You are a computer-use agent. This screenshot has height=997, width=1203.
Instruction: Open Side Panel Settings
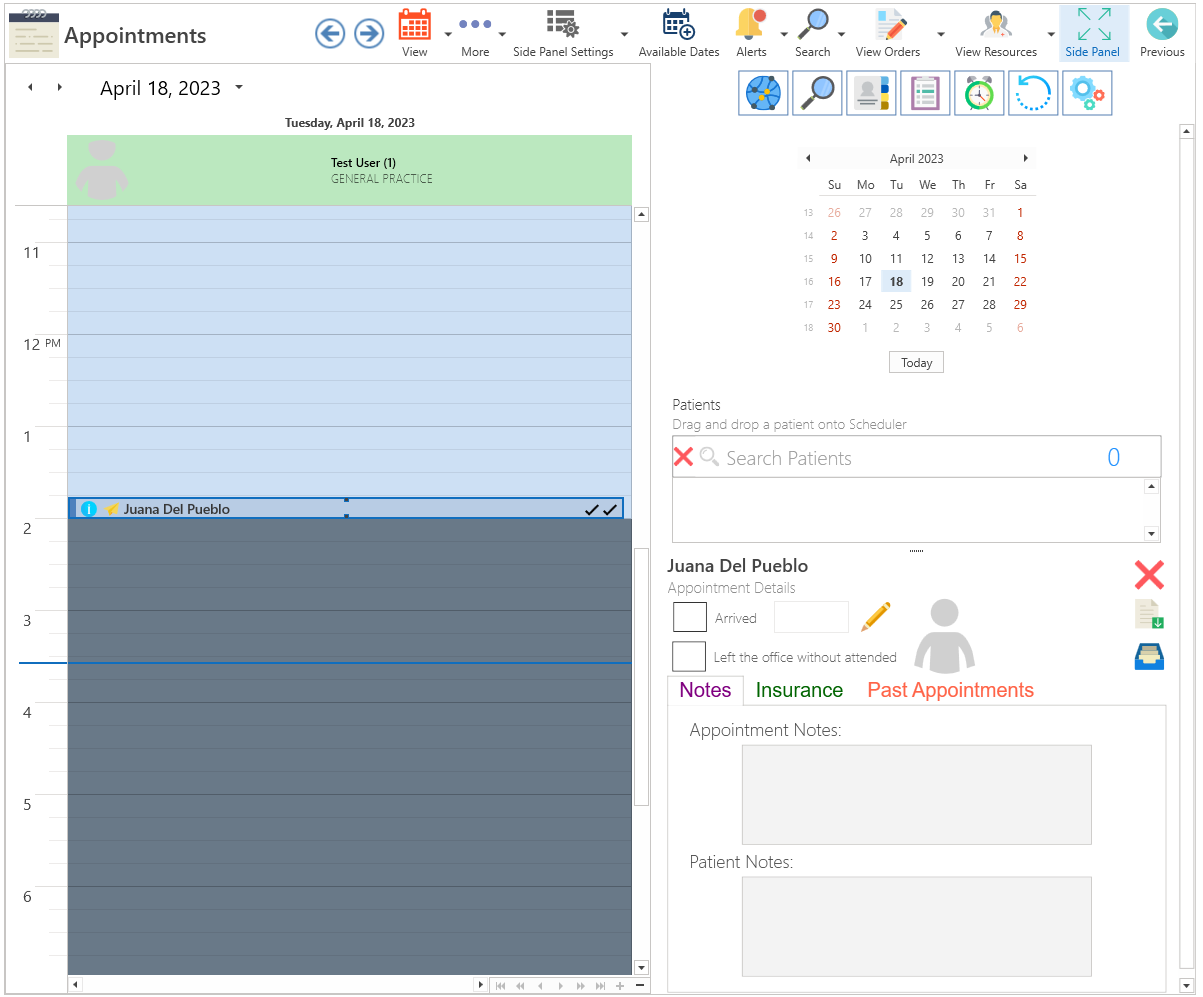pos(563,33)
